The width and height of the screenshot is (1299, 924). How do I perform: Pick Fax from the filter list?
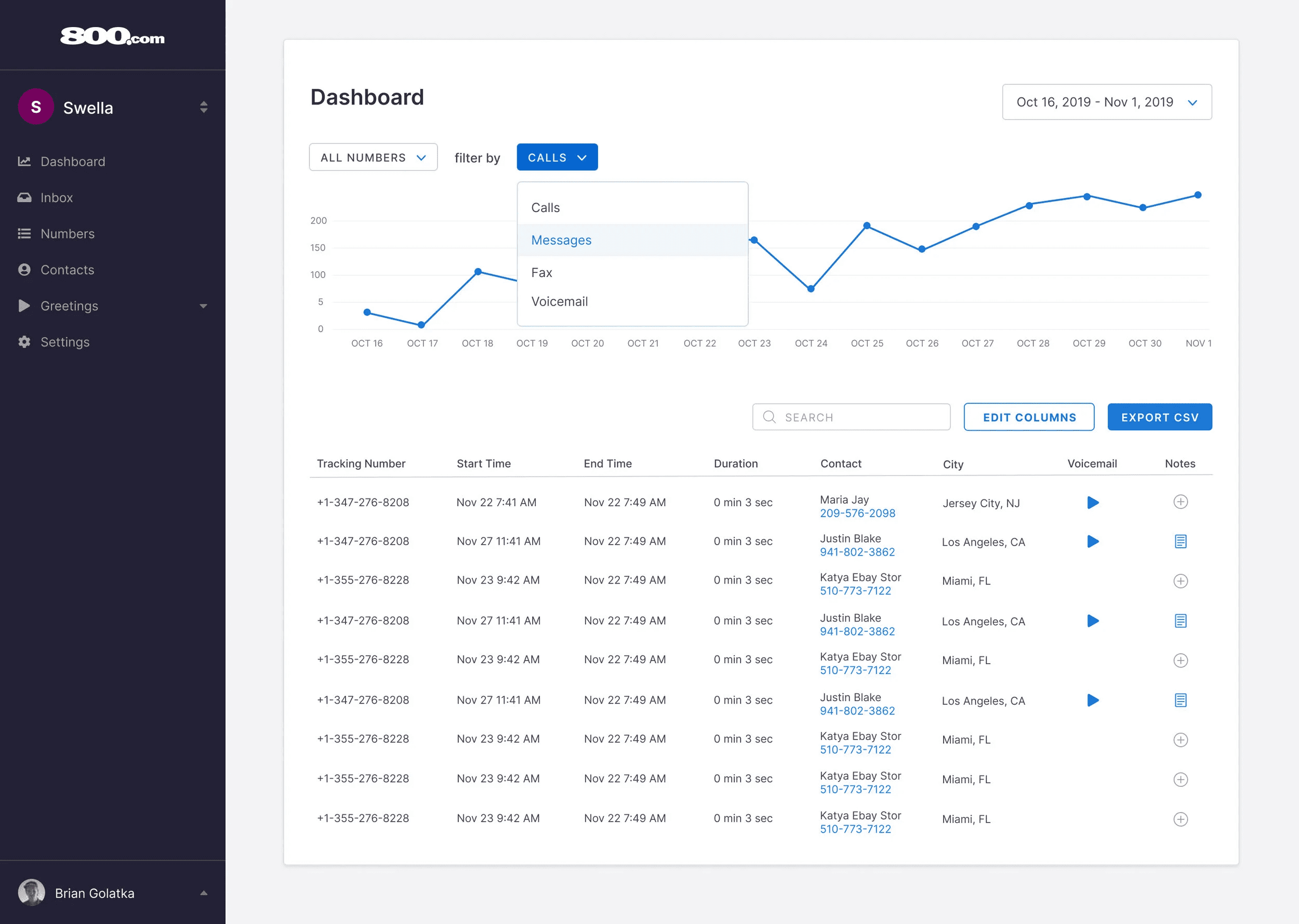pyautogui.click(x=541, y=272)
